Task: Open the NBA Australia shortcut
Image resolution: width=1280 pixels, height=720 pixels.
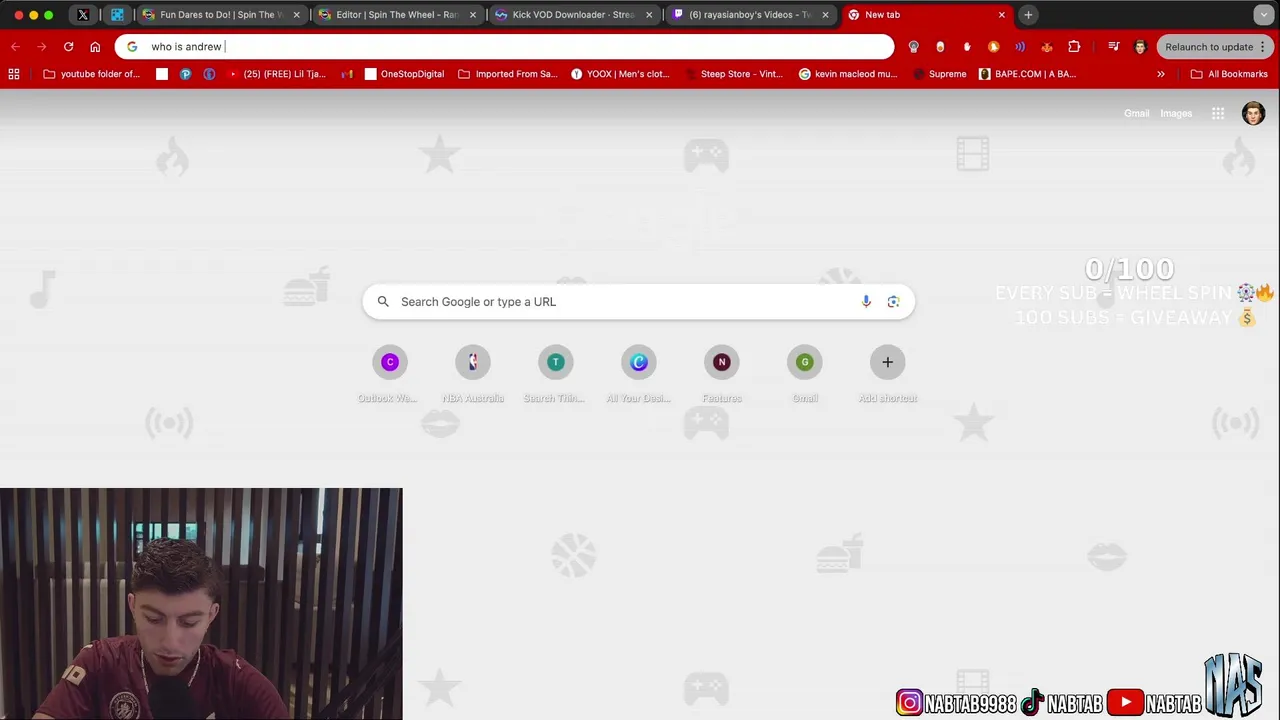Action: pyautogui.click(x=473, y=374)
